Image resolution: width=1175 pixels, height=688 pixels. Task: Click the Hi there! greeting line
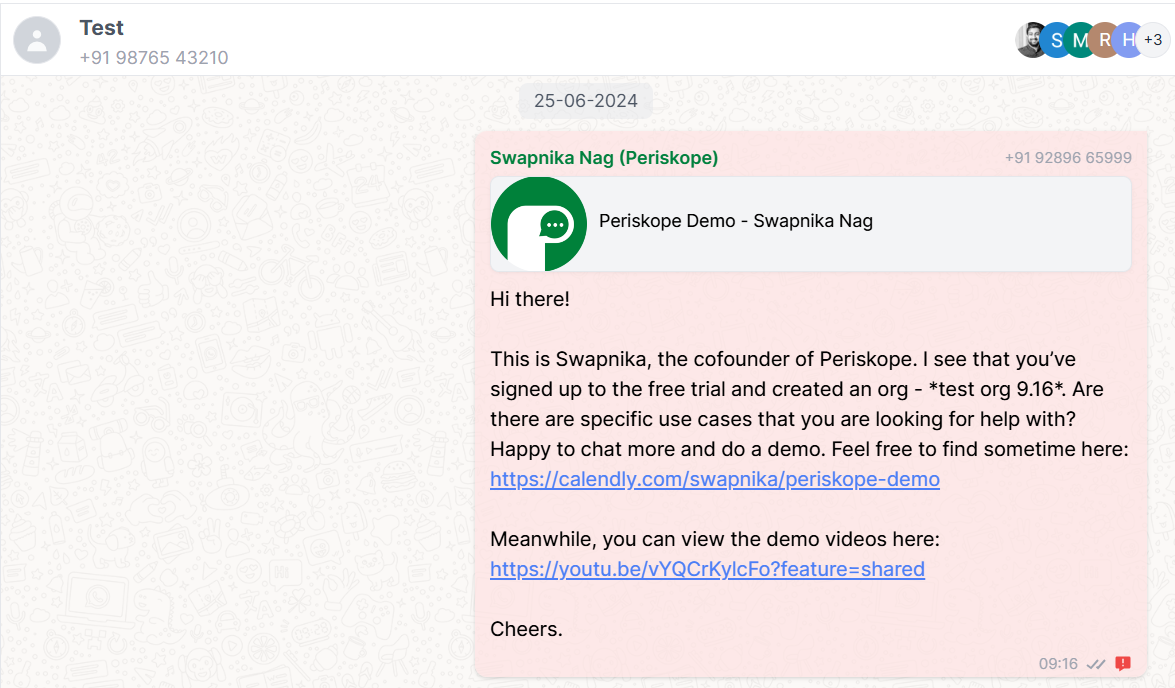(530, 299)
